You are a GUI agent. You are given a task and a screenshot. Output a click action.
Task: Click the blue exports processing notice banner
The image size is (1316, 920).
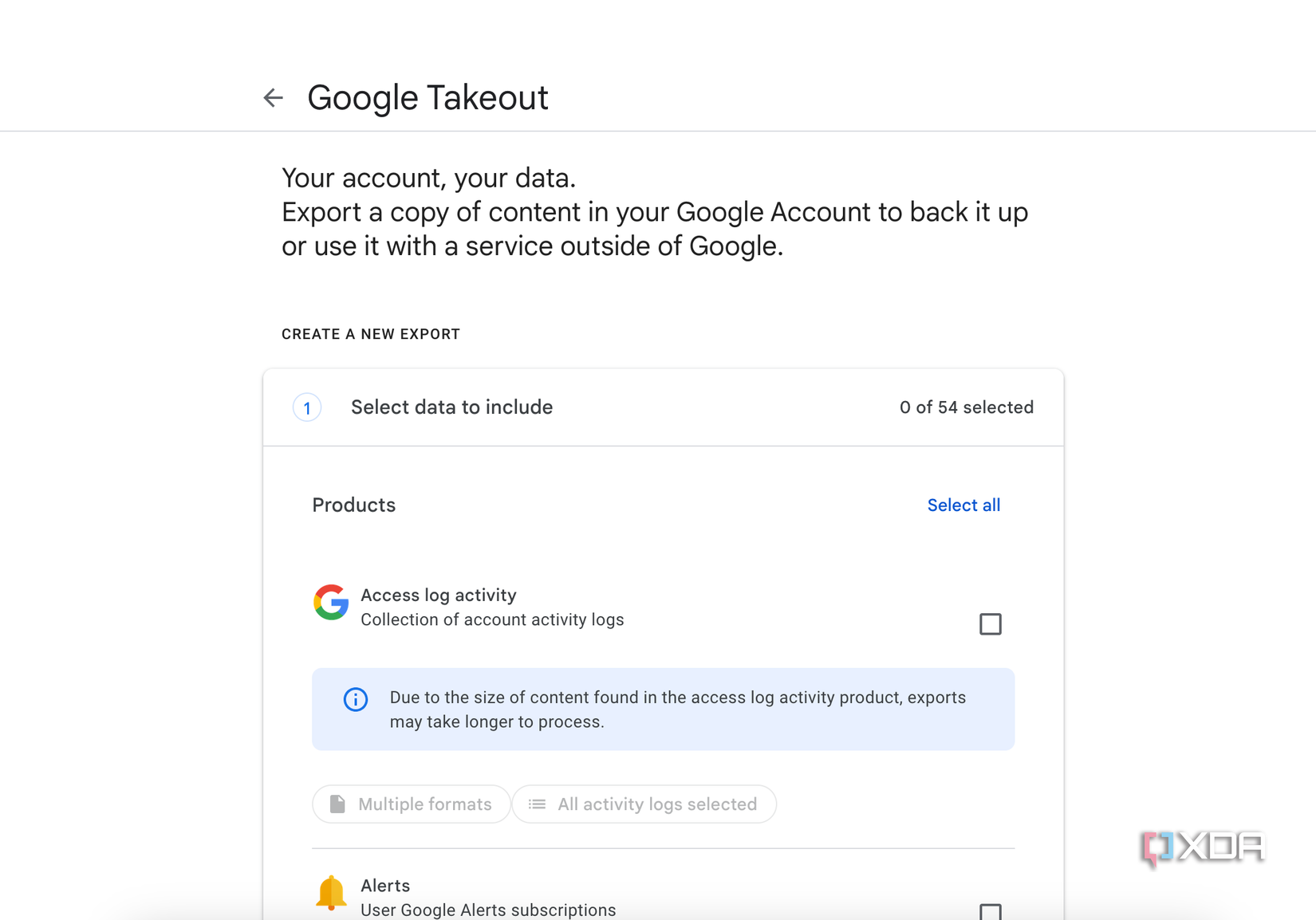[x=664, y=709]
